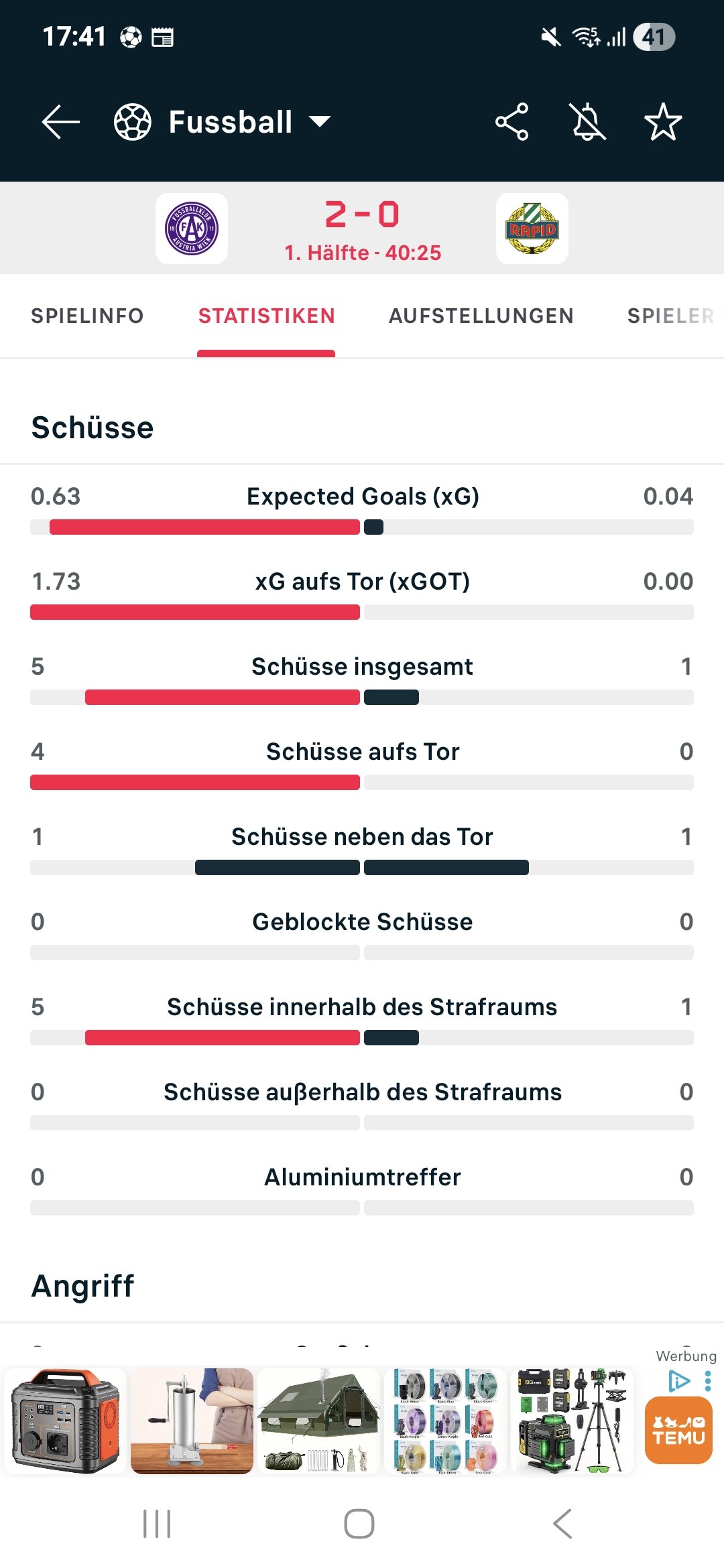Tap the share icon

point(511,122)
